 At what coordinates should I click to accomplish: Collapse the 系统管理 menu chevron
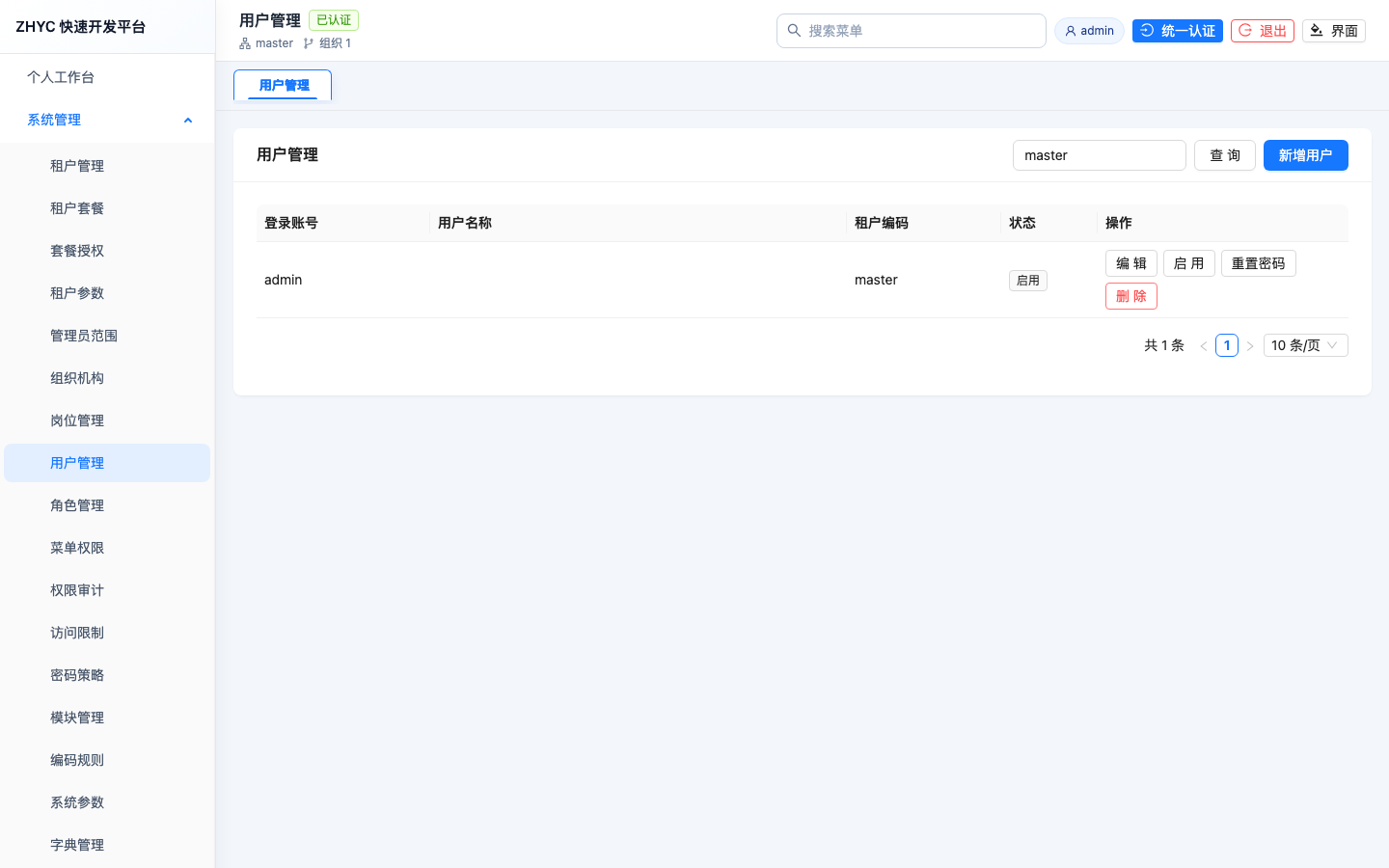click(188, 121)
